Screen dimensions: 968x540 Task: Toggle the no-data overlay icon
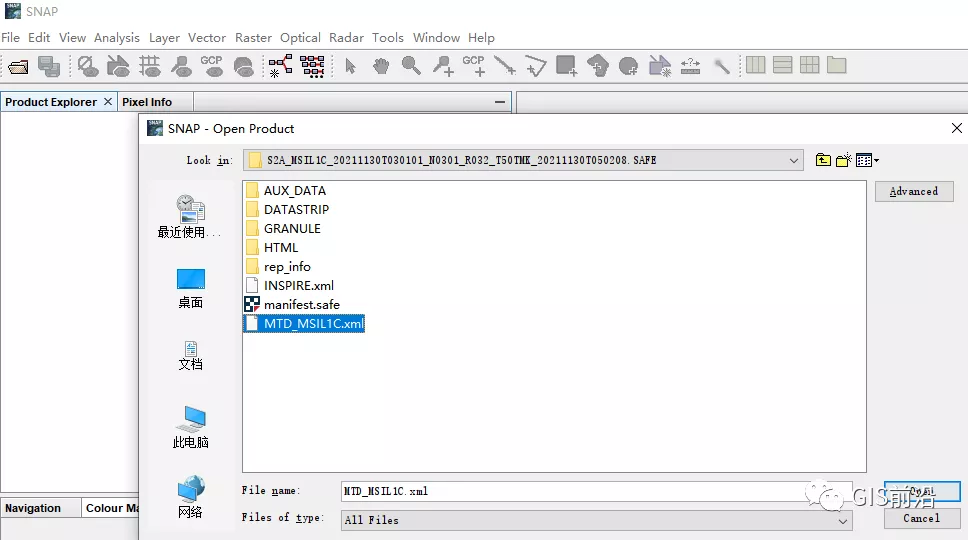[x=88, y=66]
